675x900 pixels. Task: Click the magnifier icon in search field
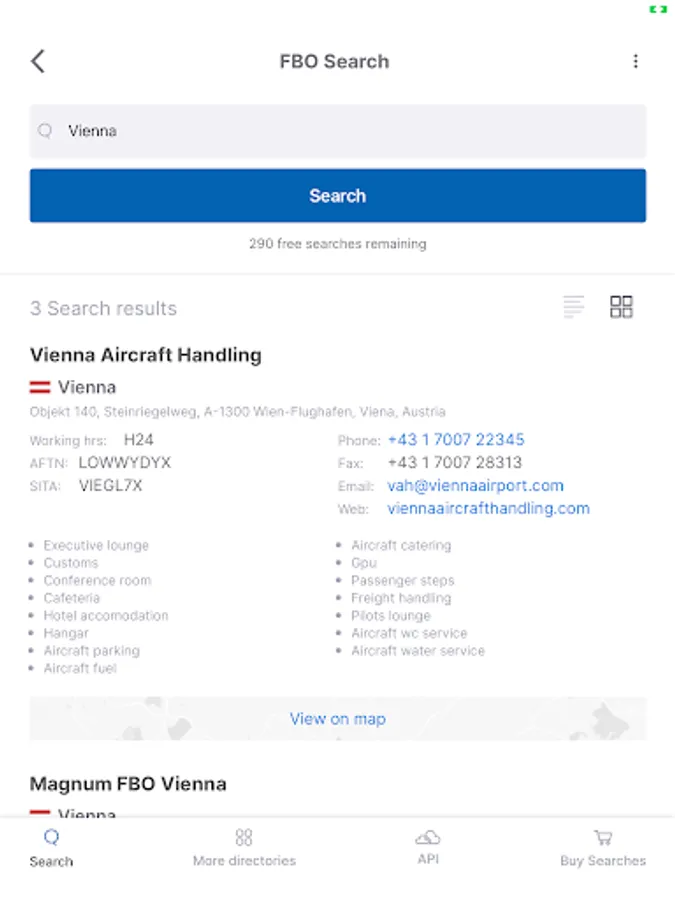point(45,131)
